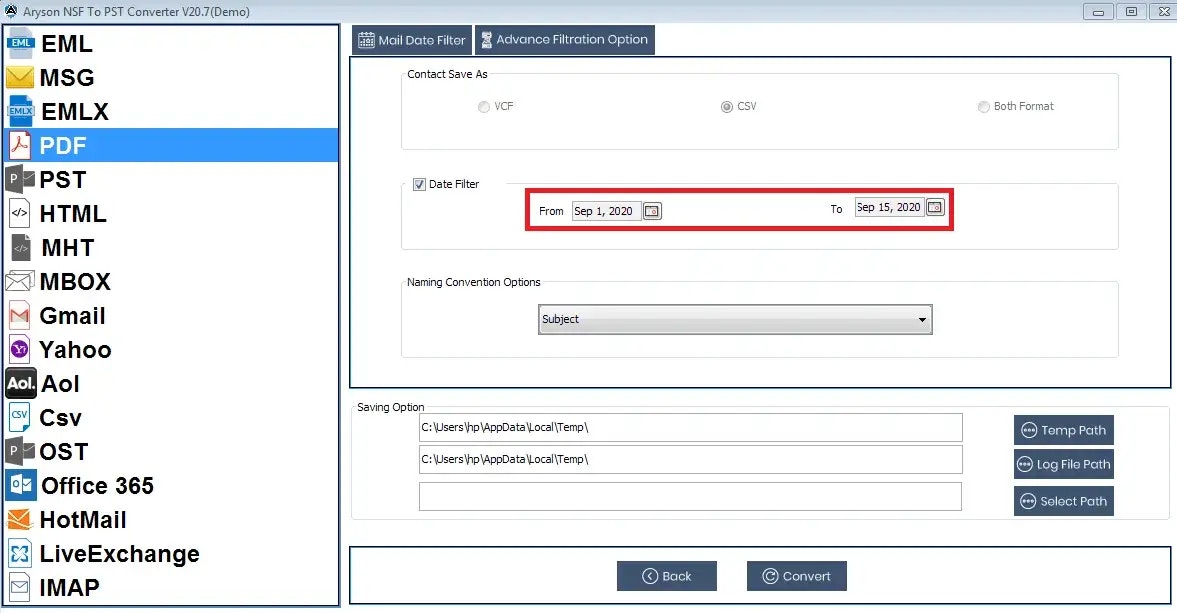Select the HTML label in format list
Viewport: 1177px width, 613px height.
(x=73, y=214)
